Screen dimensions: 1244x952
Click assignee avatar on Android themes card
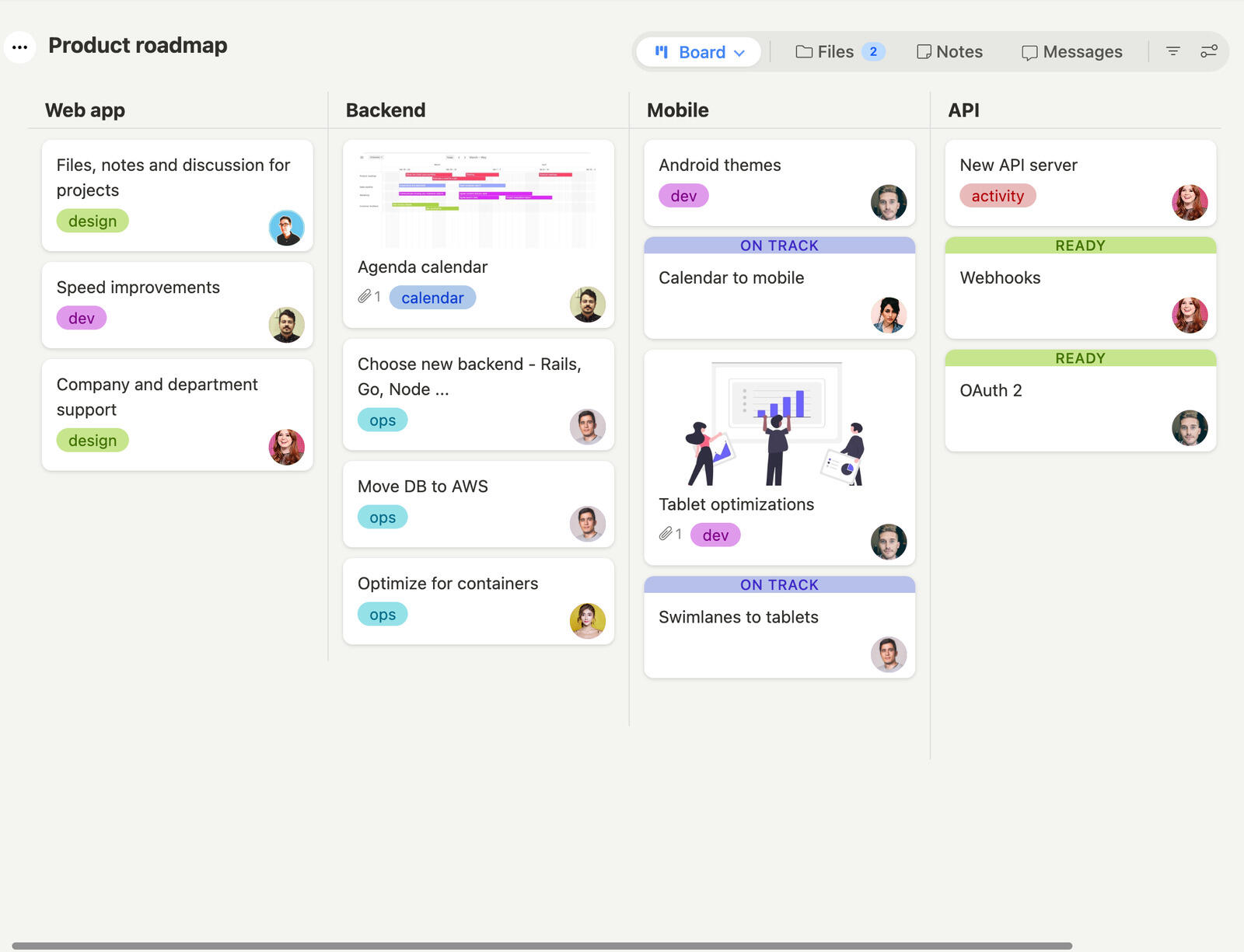(x=889, y=203)
